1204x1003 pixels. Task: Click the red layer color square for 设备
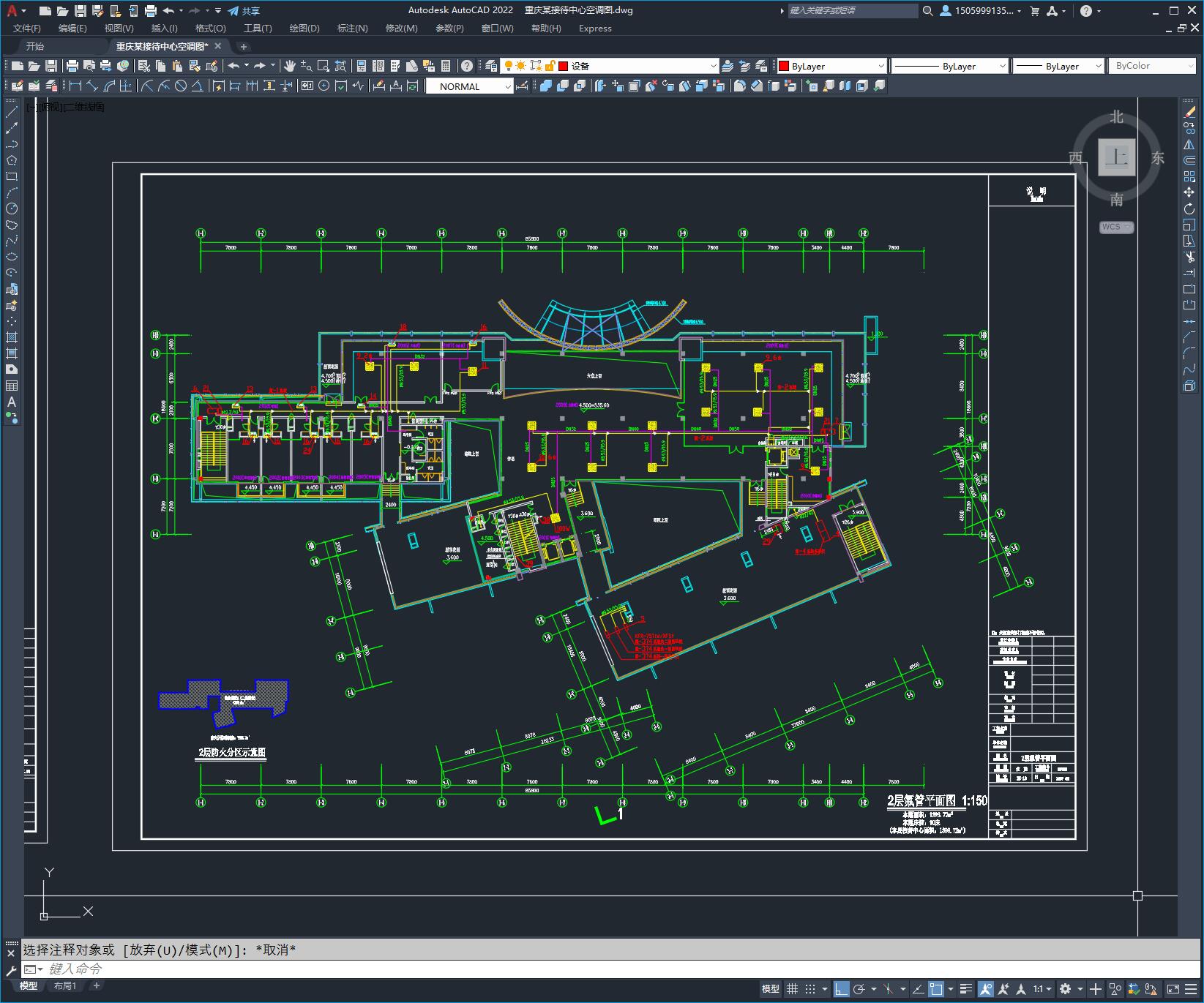[564, 66]
